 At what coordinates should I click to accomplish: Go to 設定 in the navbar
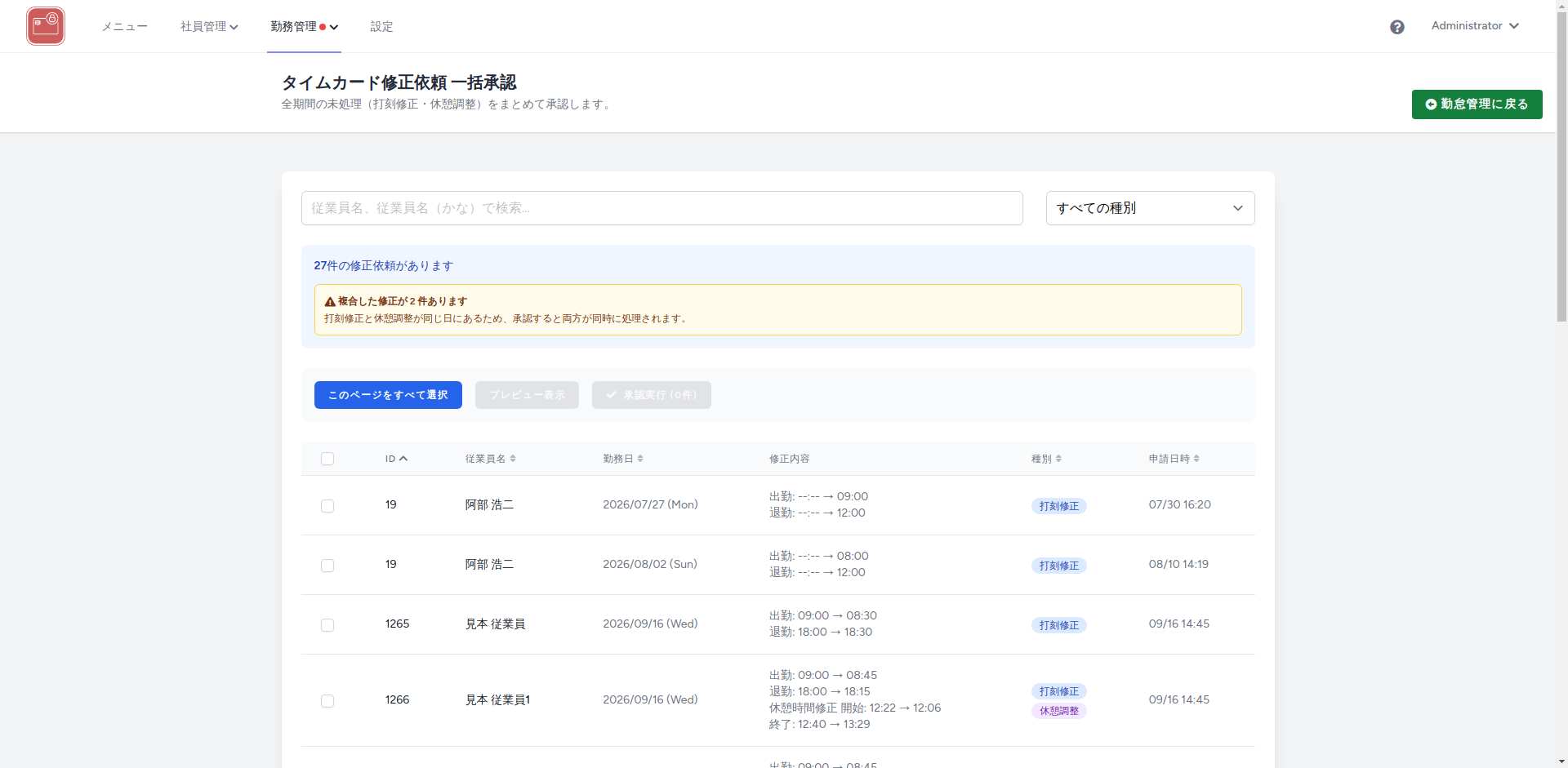pyautogui.click(x=381, y=26)
